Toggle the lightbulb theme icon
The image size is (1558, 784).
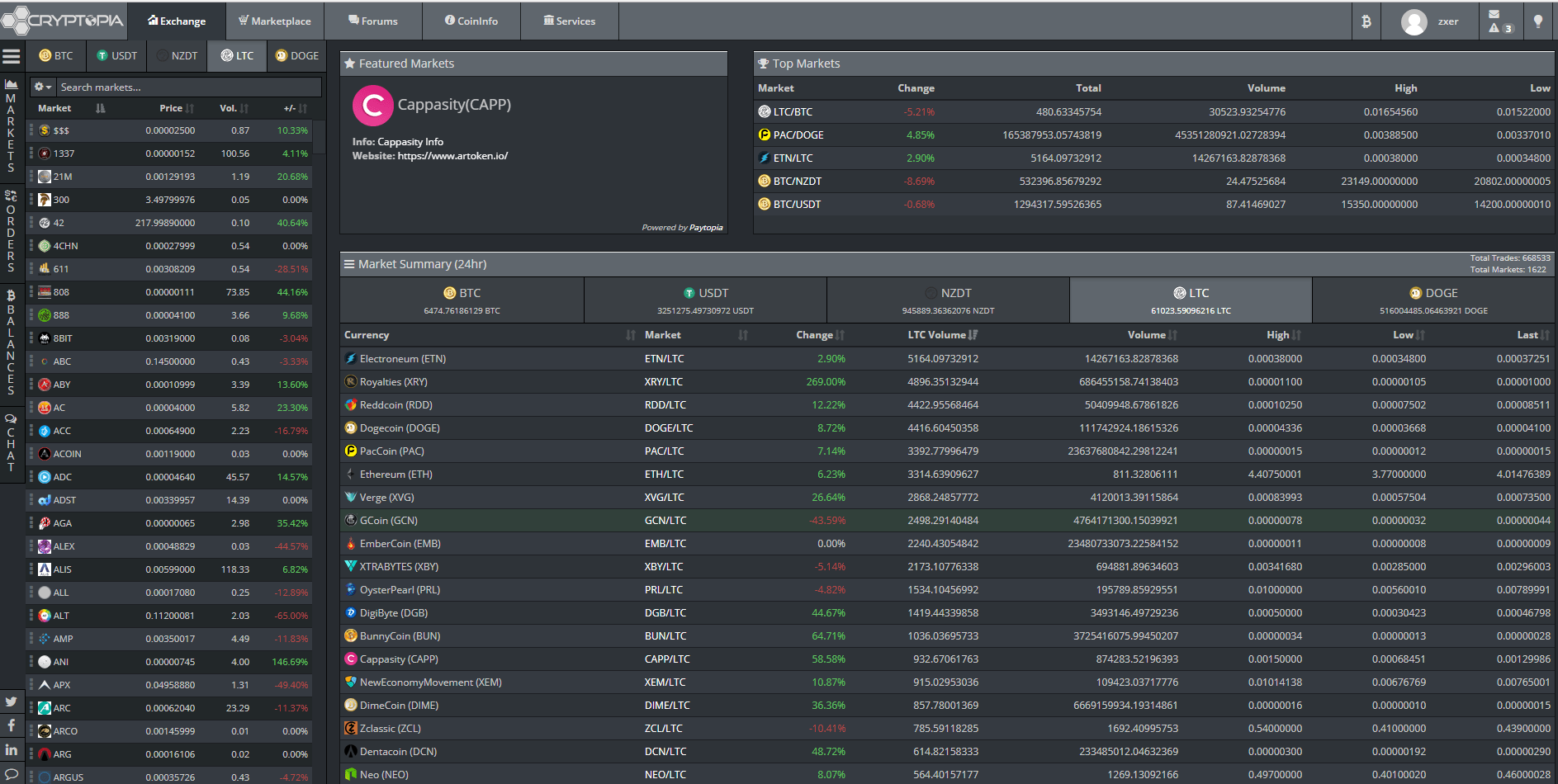pos(1537,21)
